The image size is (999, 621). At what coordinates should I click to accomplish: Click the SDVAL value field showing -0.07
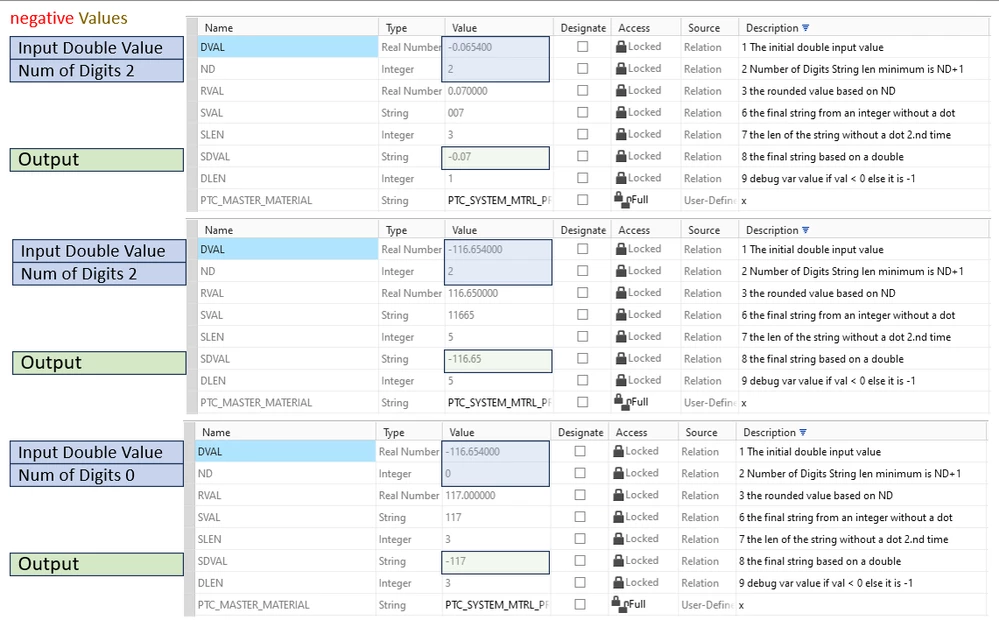(x=496, y=157)
